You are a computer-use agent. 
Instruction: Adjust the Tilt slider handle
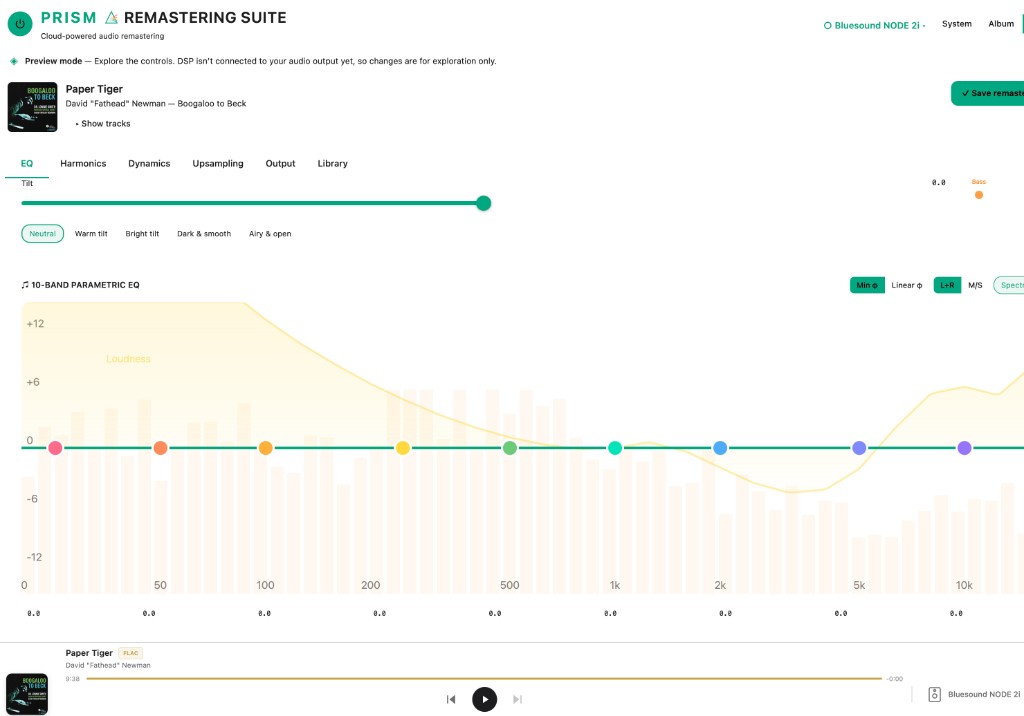pos(484,203)
